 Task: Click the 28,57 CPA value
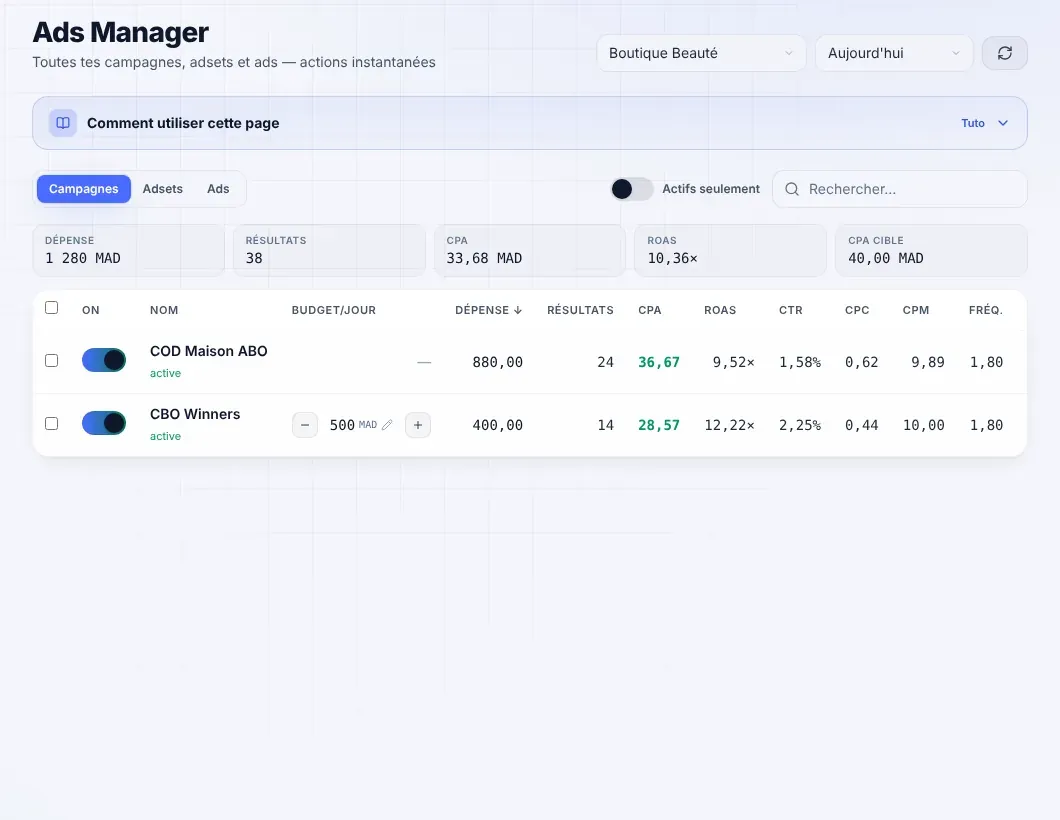point(659,425)
